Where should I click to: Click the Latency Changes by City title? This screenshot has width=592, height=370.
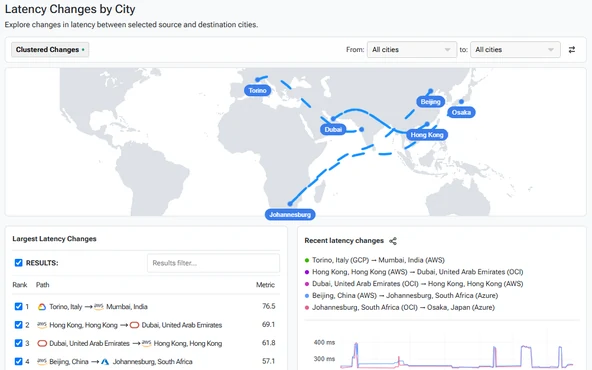click(70, 9)
